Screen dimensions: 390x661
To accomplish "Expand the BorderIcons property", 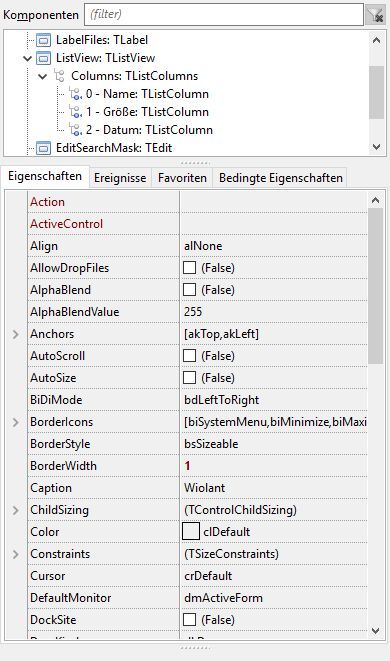I will coord(16,422).
